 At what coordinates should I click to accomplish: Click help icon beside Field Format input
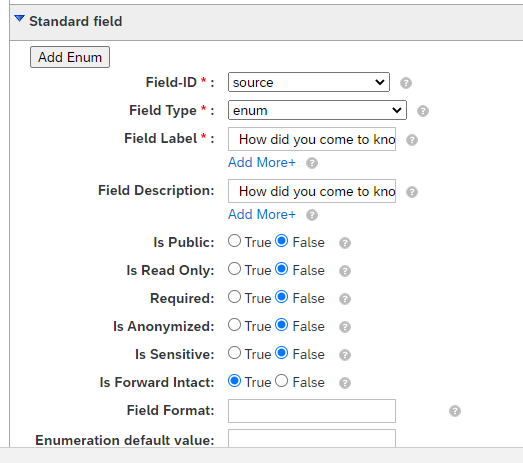[x=455, y=411]
